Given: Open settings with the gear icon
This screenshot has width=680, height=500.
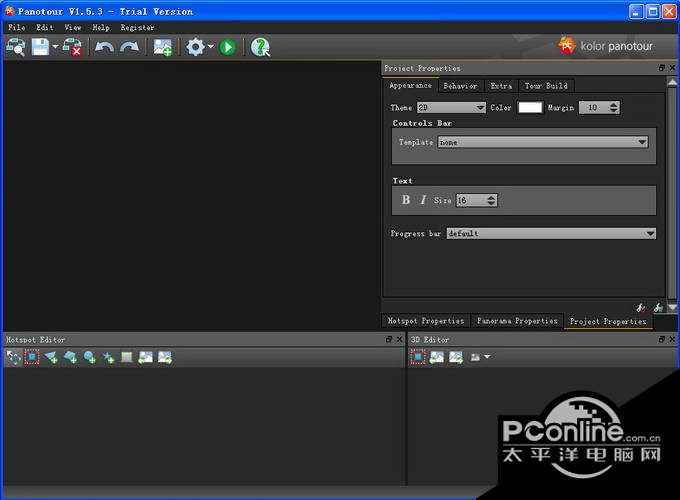Looking at the screenshot, I should [195, 47].
